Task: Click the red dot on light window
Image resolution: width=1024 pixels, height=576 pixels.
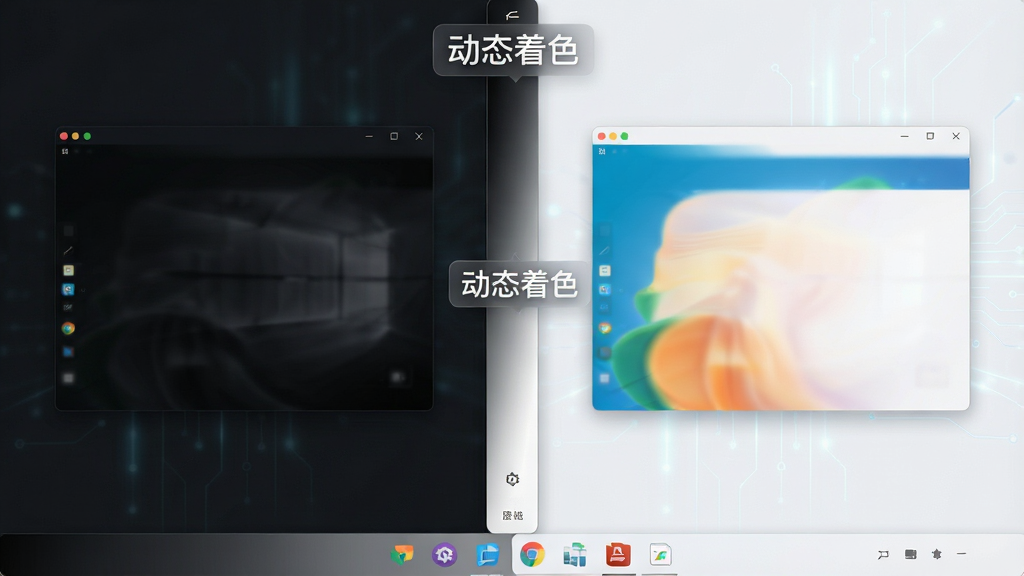Action: pos(601,136)
